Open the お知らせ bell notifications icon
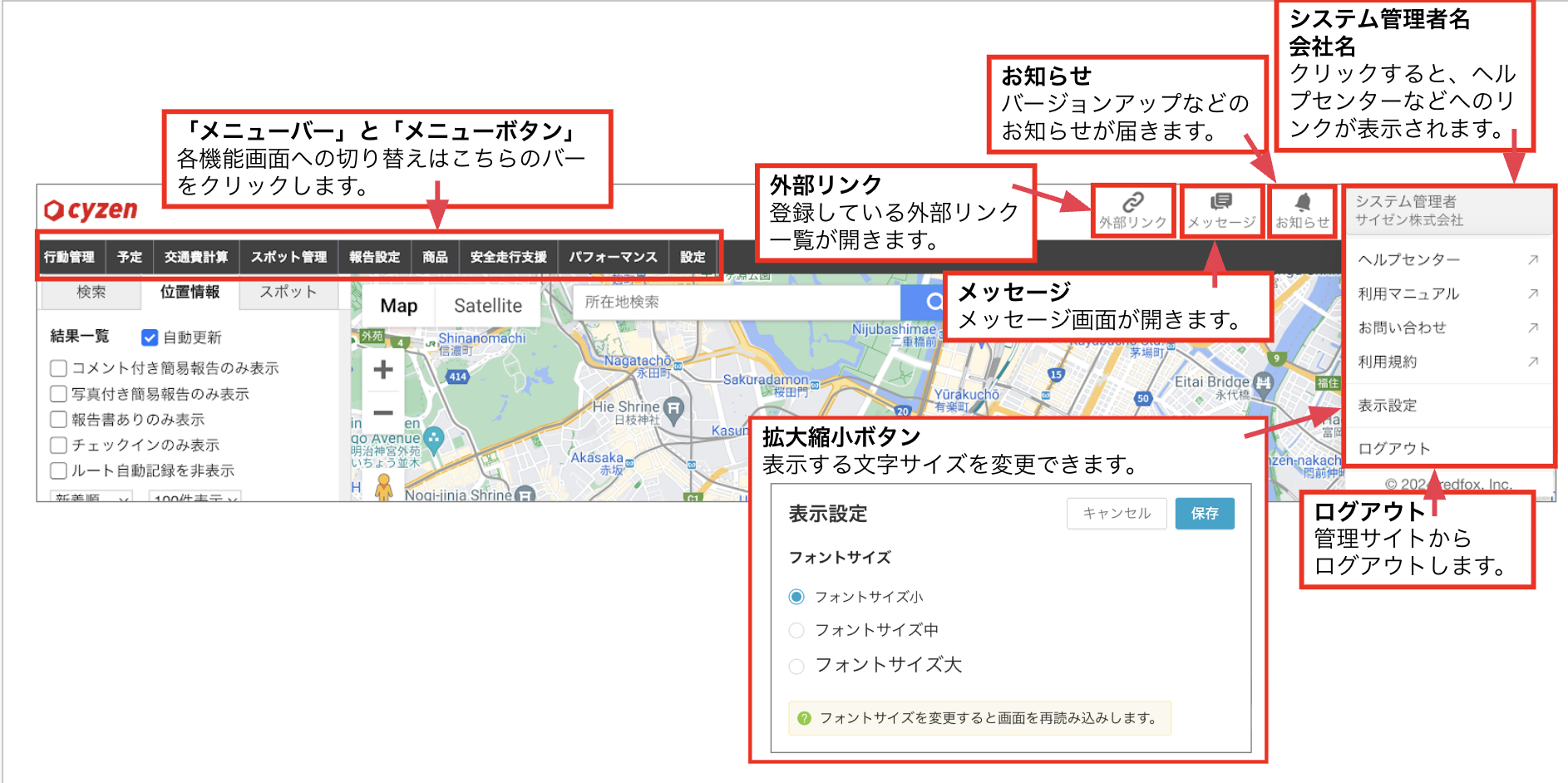This screenshot has width=1568, height=783. point(1303,211)
